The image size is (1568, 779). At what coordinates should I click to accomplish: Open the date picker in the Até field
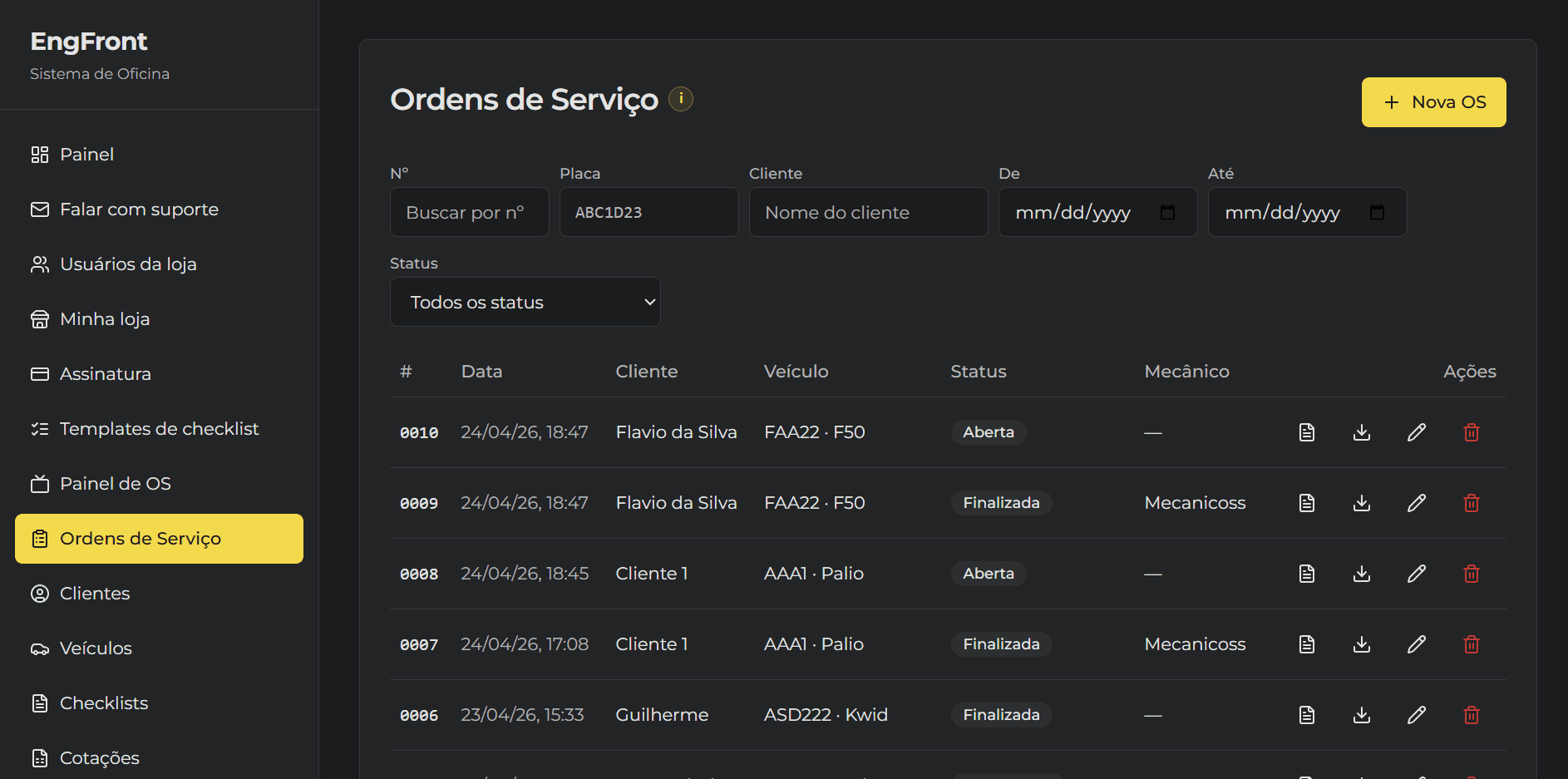[x=1377, y=212]
